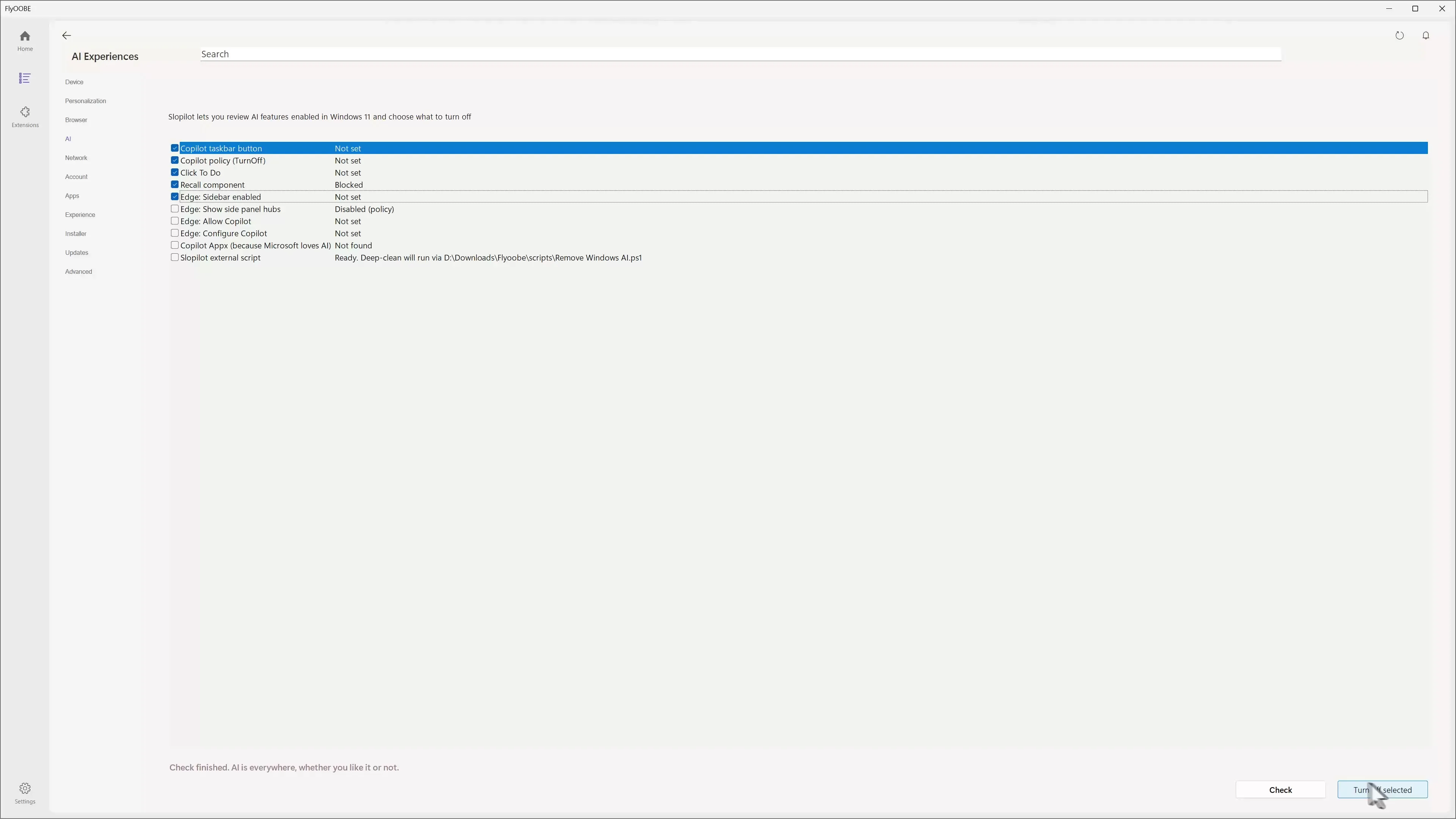Check the Slopilot external script checkbox

coord(175,257)
